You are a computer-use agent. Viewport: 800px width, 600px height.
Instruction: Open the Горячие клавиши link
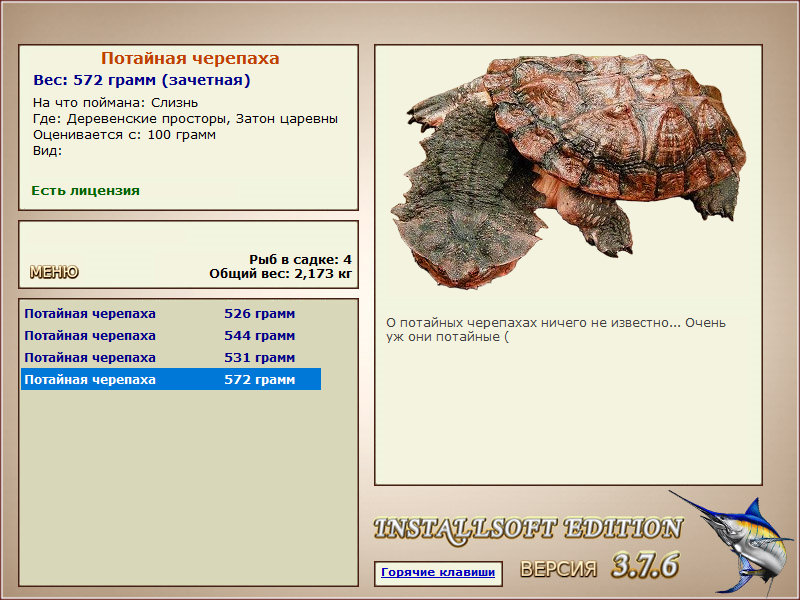coord(438,572)
